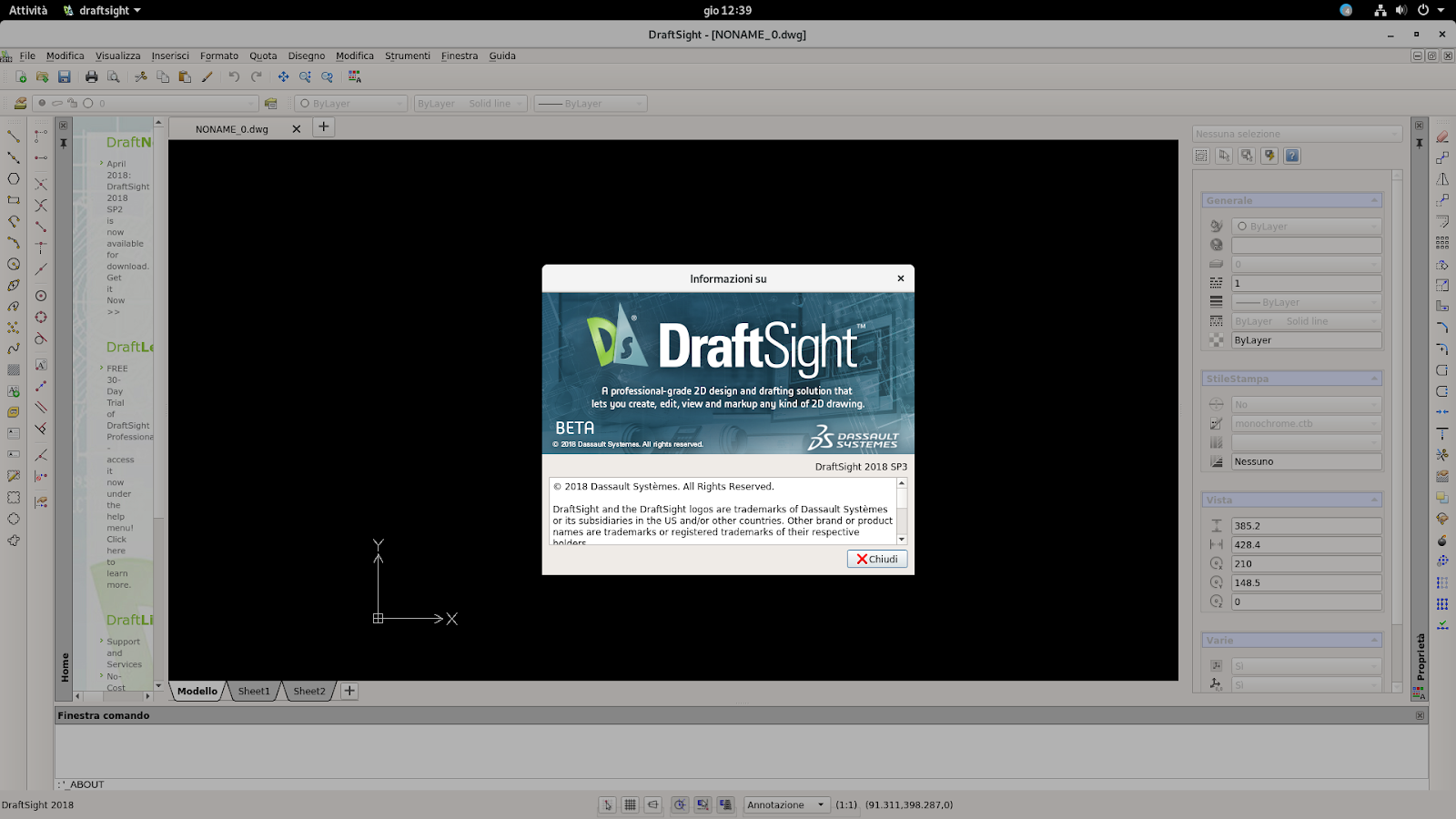Select the Polygon drawing tool
Image resolution: width=1456 pixels, height=819 pixels.
tap(14, 178)
